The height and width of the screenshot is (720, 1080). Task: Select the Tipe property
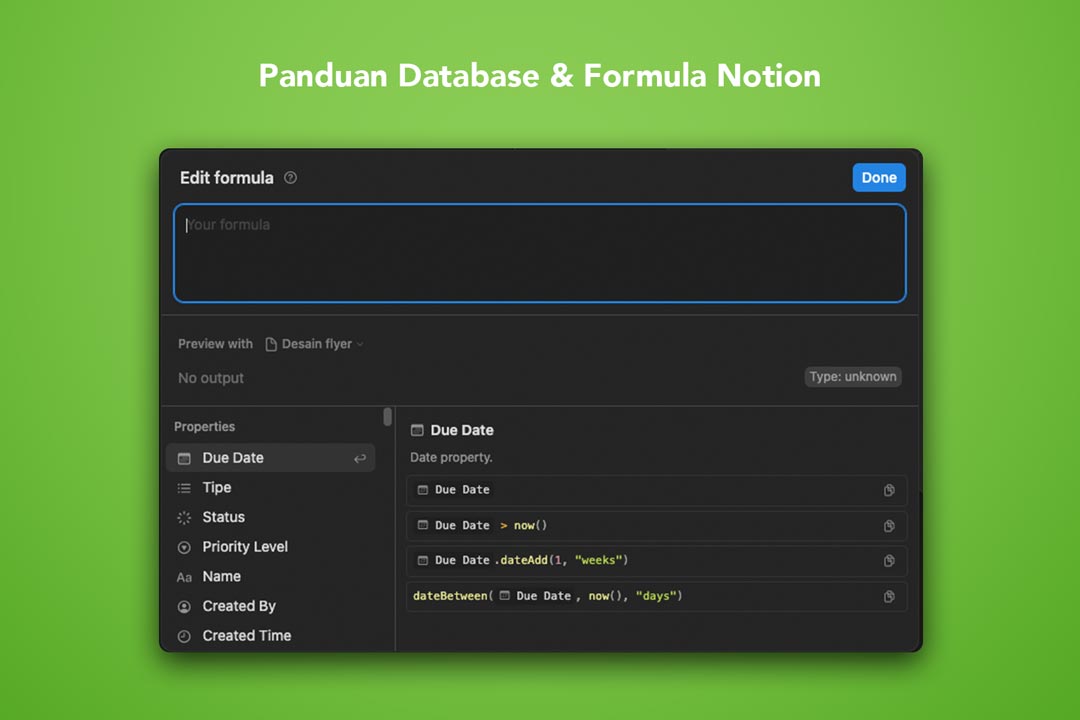click(x=217, y=488)
